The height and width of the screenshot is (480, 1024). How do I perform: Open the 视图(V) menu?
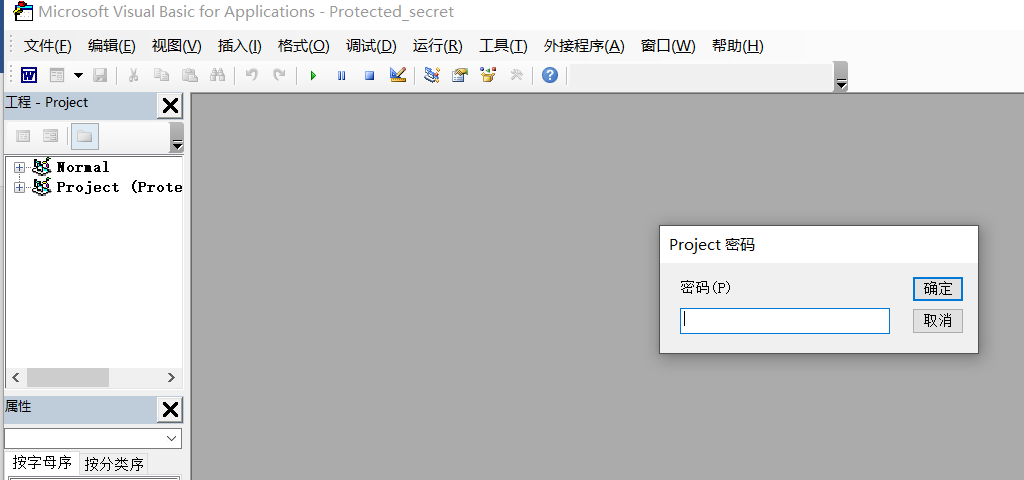click(x=176, y=46)
